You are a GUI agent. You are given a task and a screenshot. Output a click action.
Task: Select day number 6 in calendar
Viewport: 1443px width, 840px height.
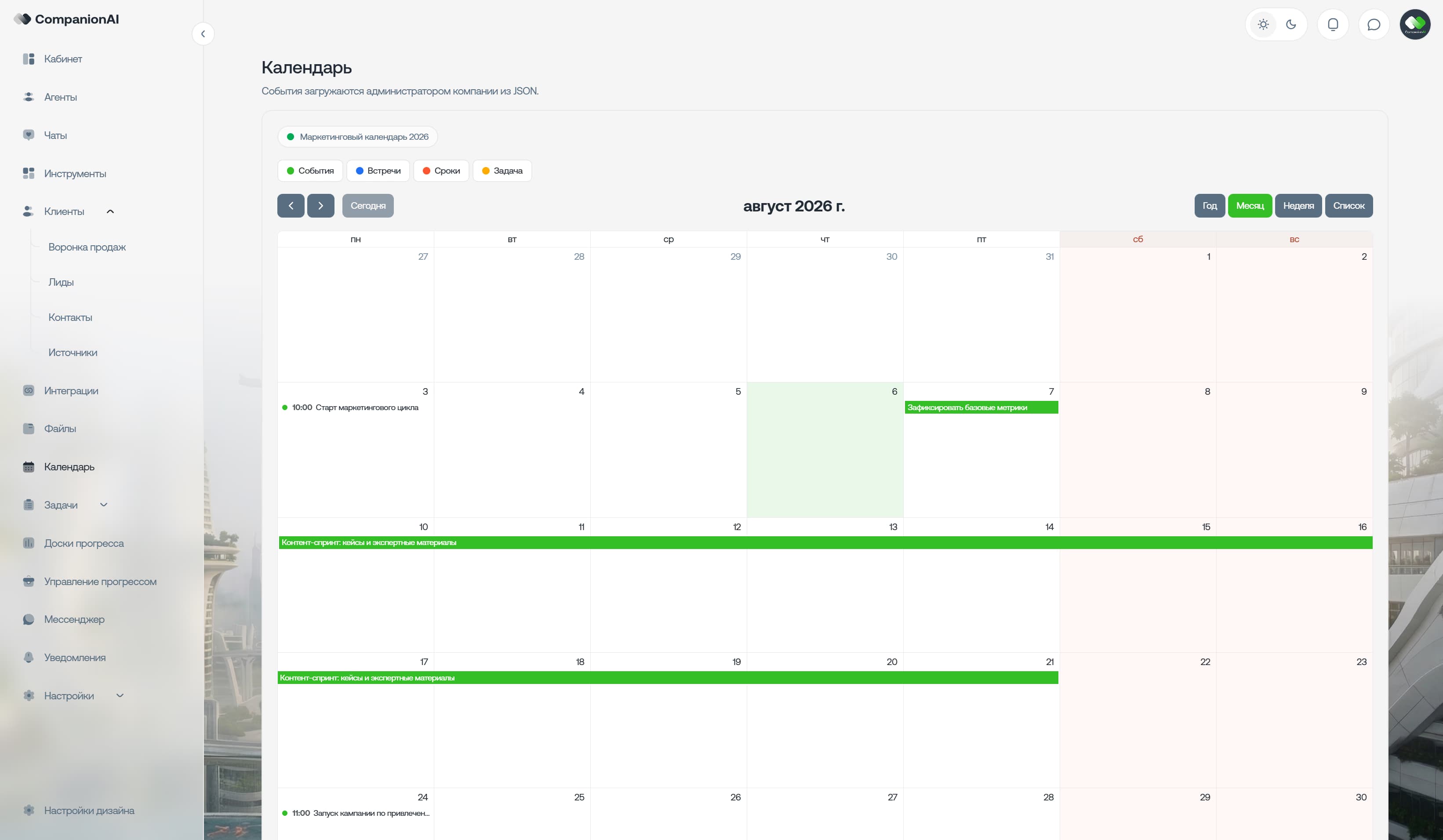click(894, 392)
